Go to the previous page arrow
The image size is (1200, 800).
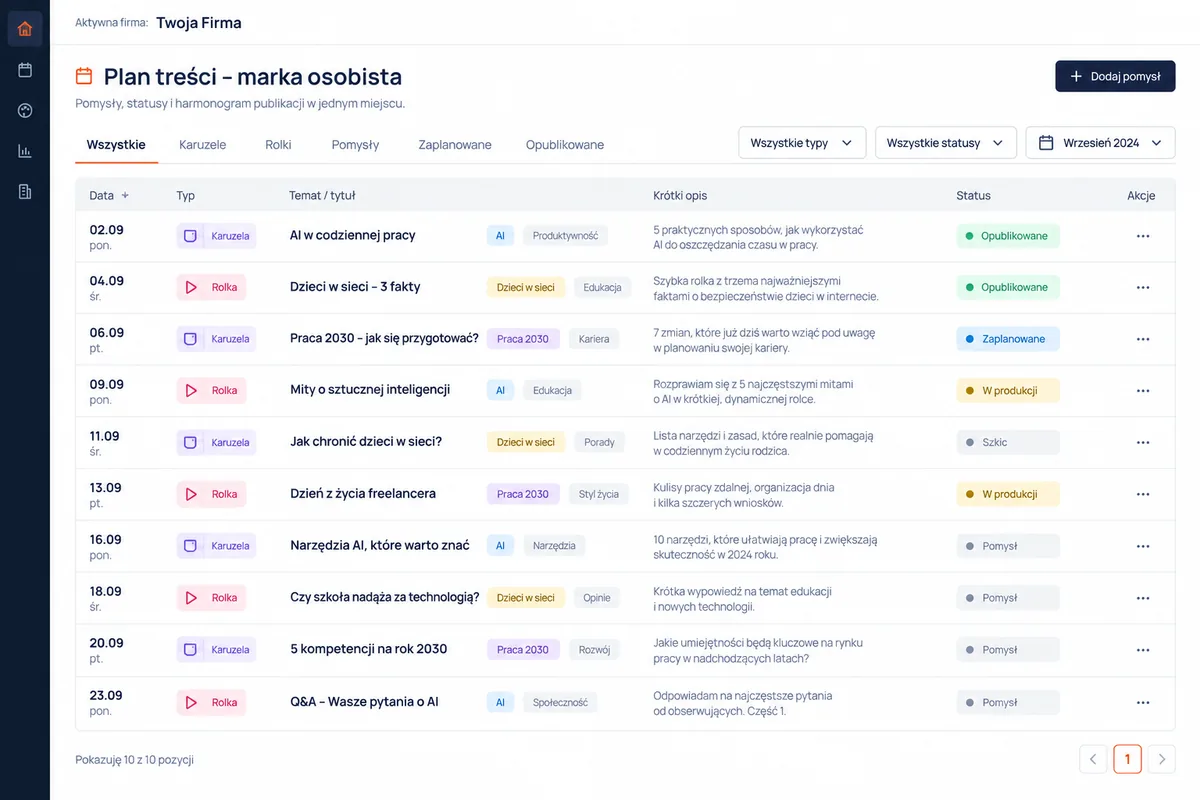tap(1094, 759)
